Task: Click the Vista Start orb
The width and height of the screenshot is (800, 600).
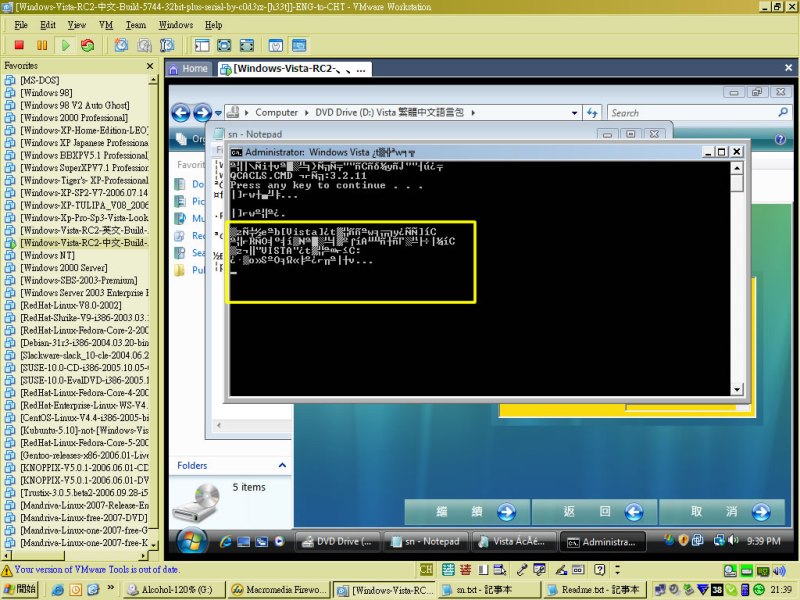Action: click(192, 541)
